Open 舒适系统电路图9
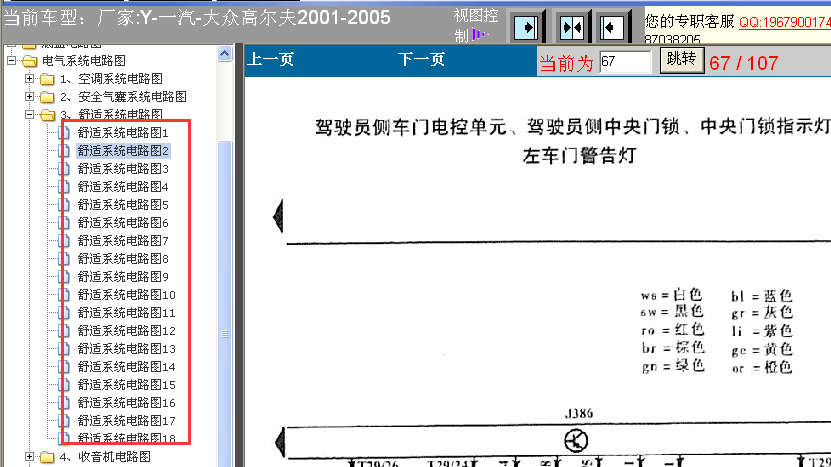This screenshot has width=831, height=467. pos(123,277)
